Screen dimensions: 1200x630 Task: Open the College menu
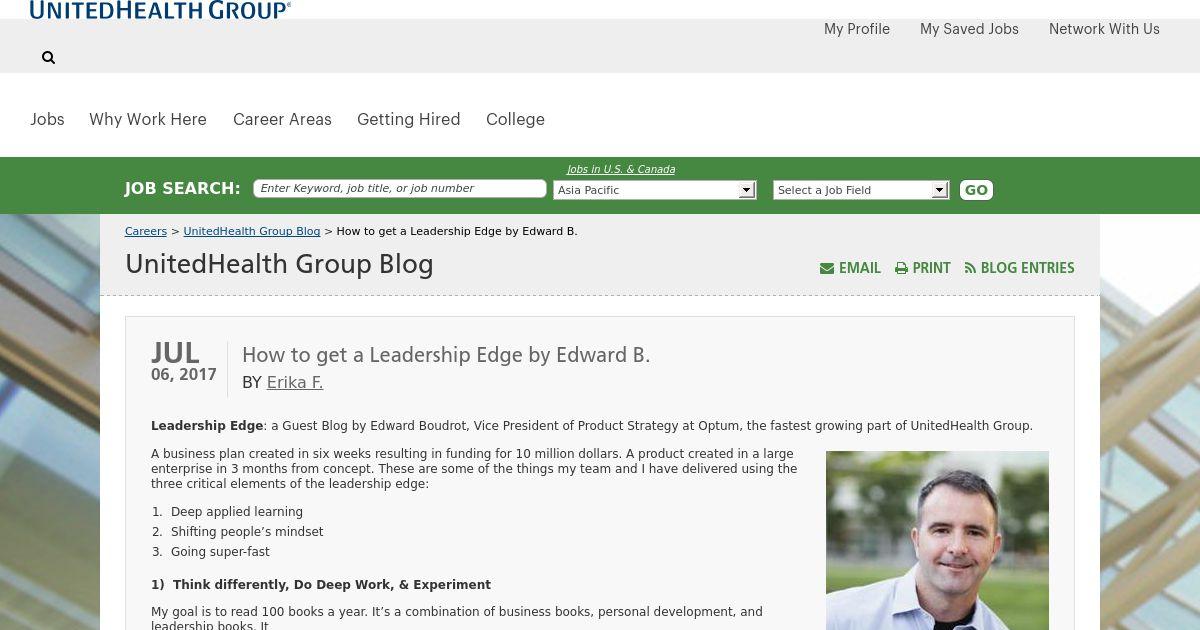tap(515, 119)
